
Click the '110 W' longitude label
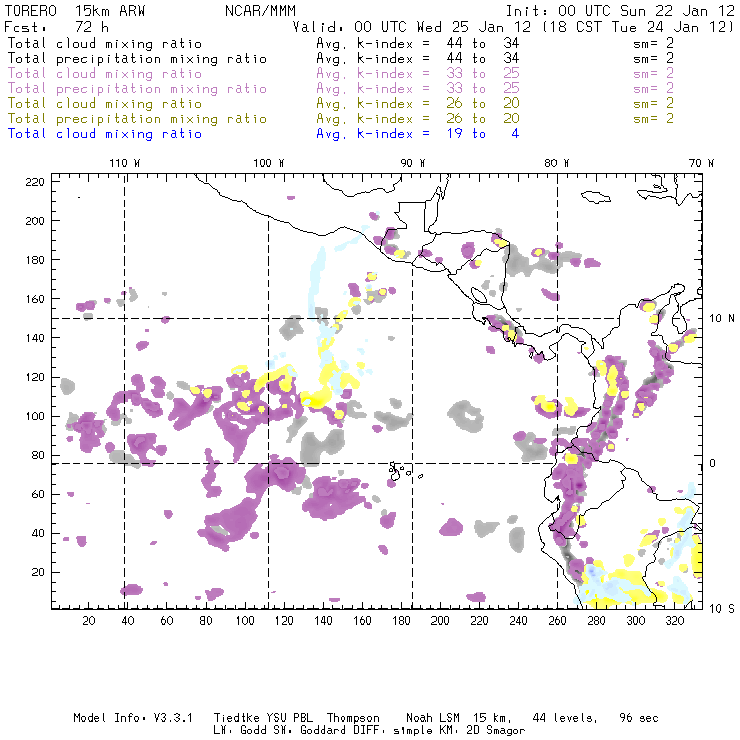tap(125, 163)
